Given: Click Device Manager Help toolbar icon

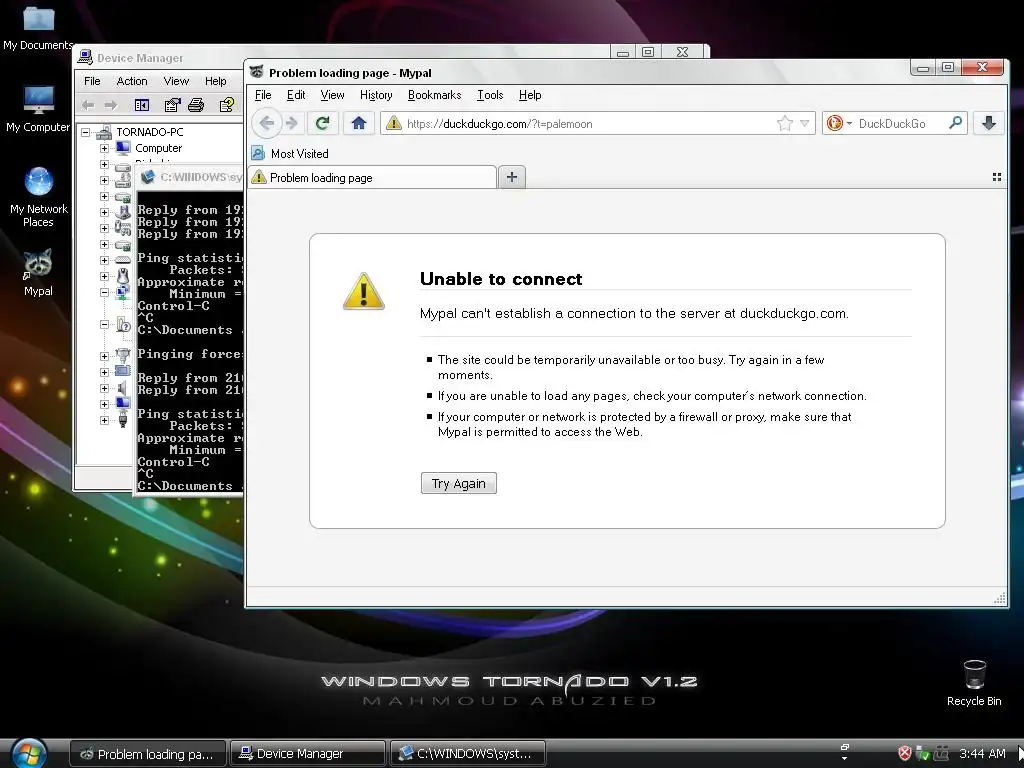Looking at the screenshot, I should click(226, 104).
